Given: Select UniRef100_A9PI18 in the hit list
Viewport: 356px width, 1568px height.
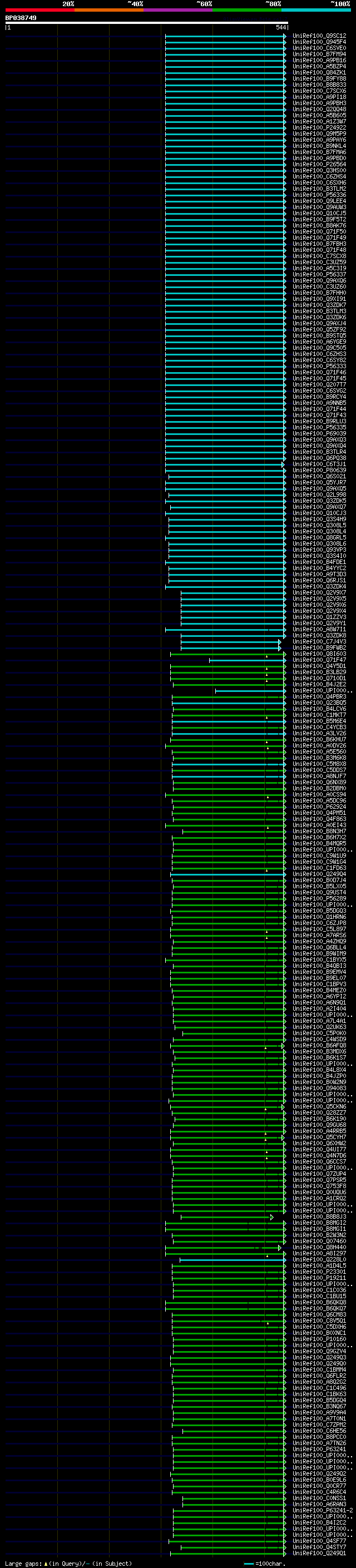Looking at the screenshot, I should [319, 97].
